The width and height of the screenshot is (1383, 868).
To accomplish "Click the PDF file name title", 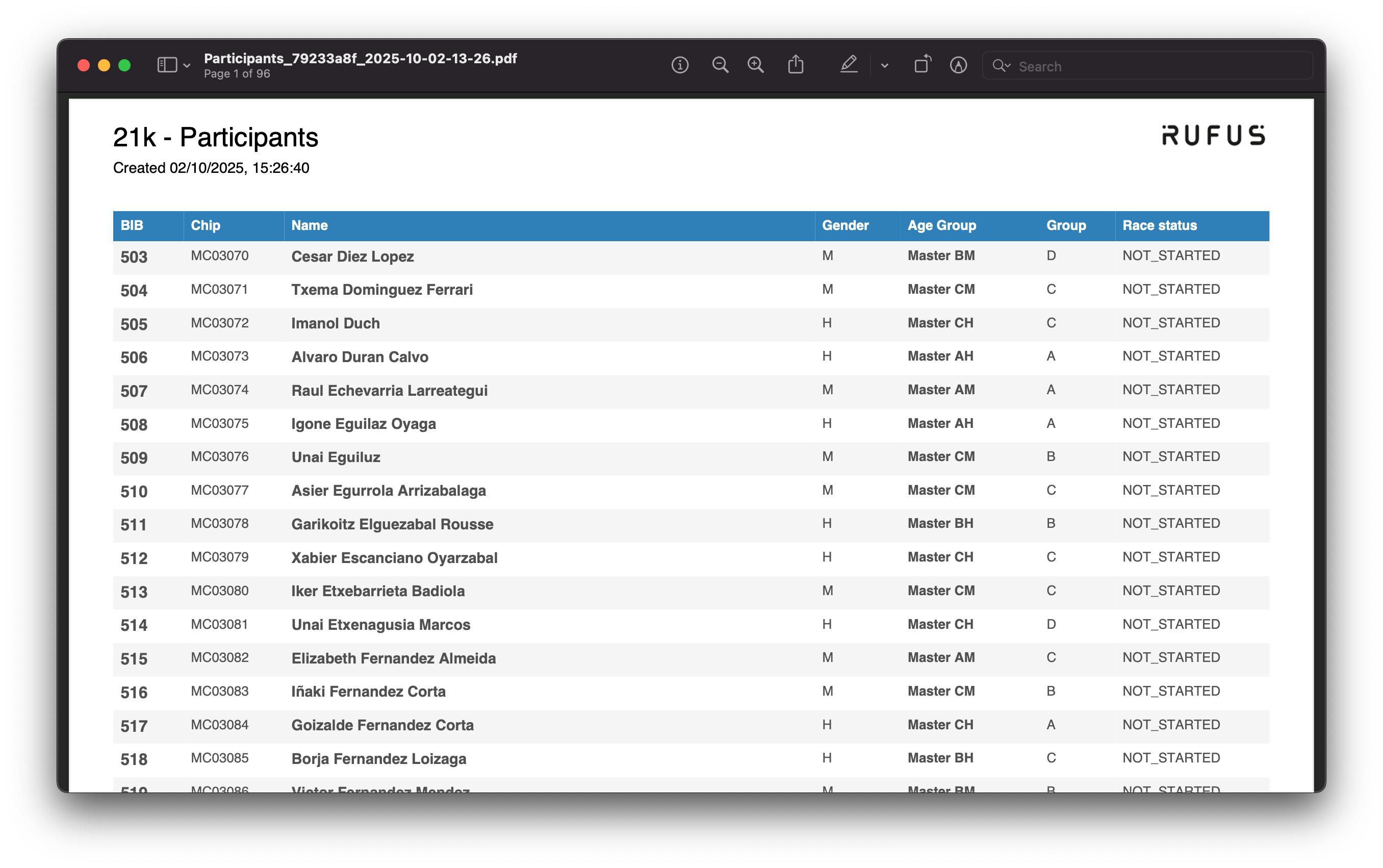I will (361, 59).
